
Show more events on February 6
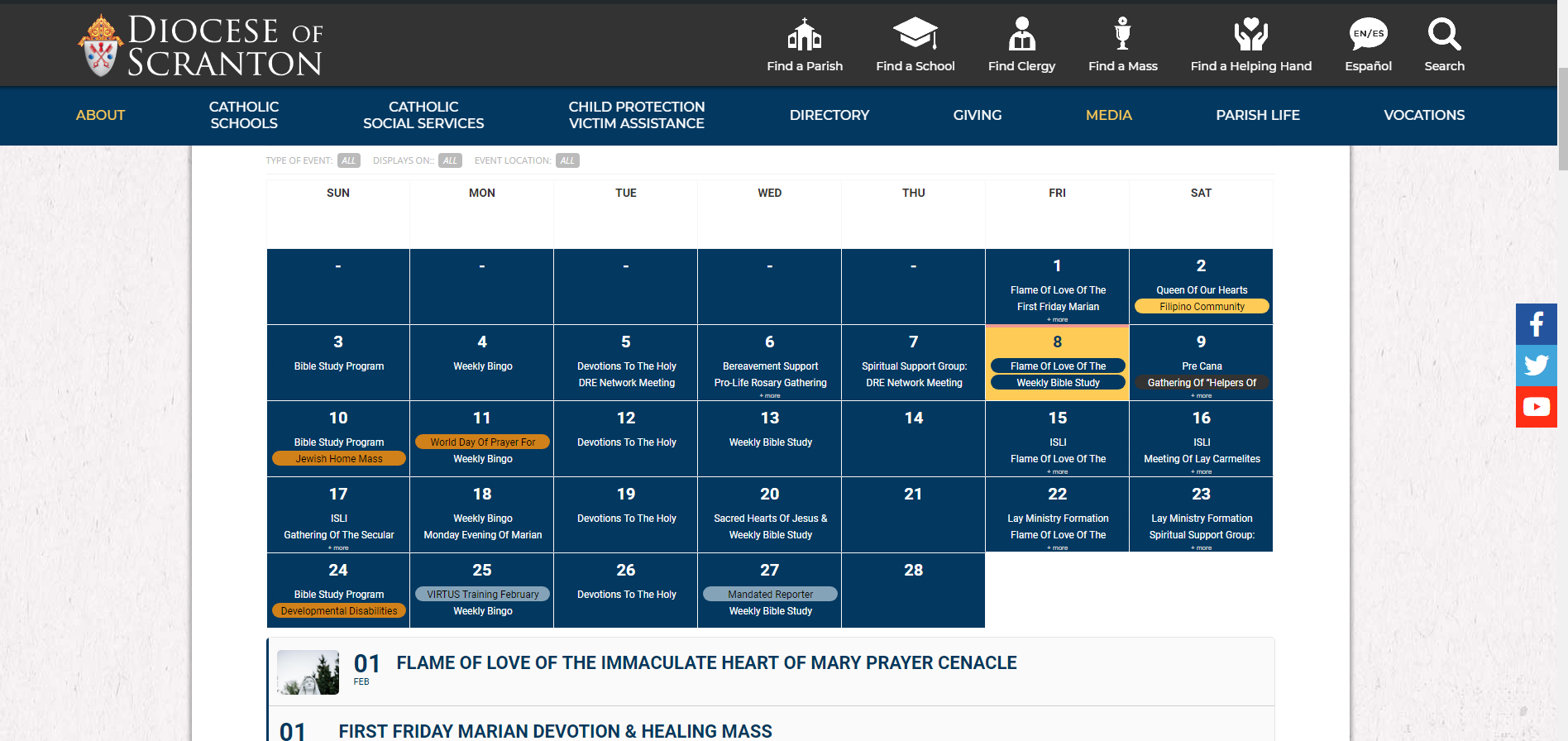[770, 396]
